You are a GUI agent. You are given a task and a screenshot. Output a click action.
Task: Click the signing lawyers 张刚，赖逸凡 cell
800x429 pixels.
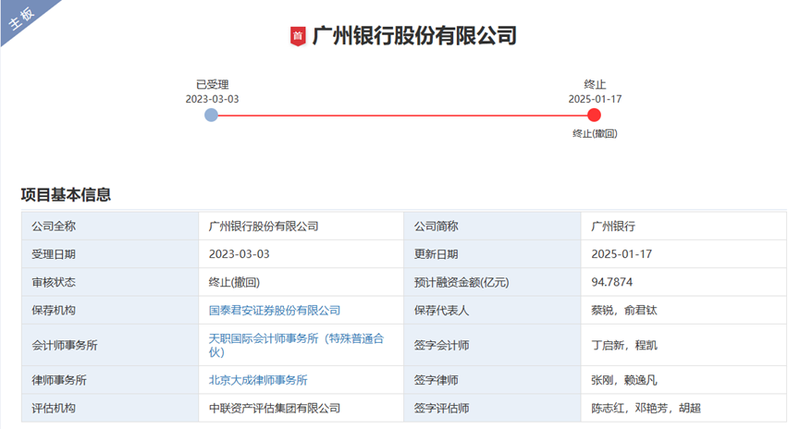[x=625, y=380]
